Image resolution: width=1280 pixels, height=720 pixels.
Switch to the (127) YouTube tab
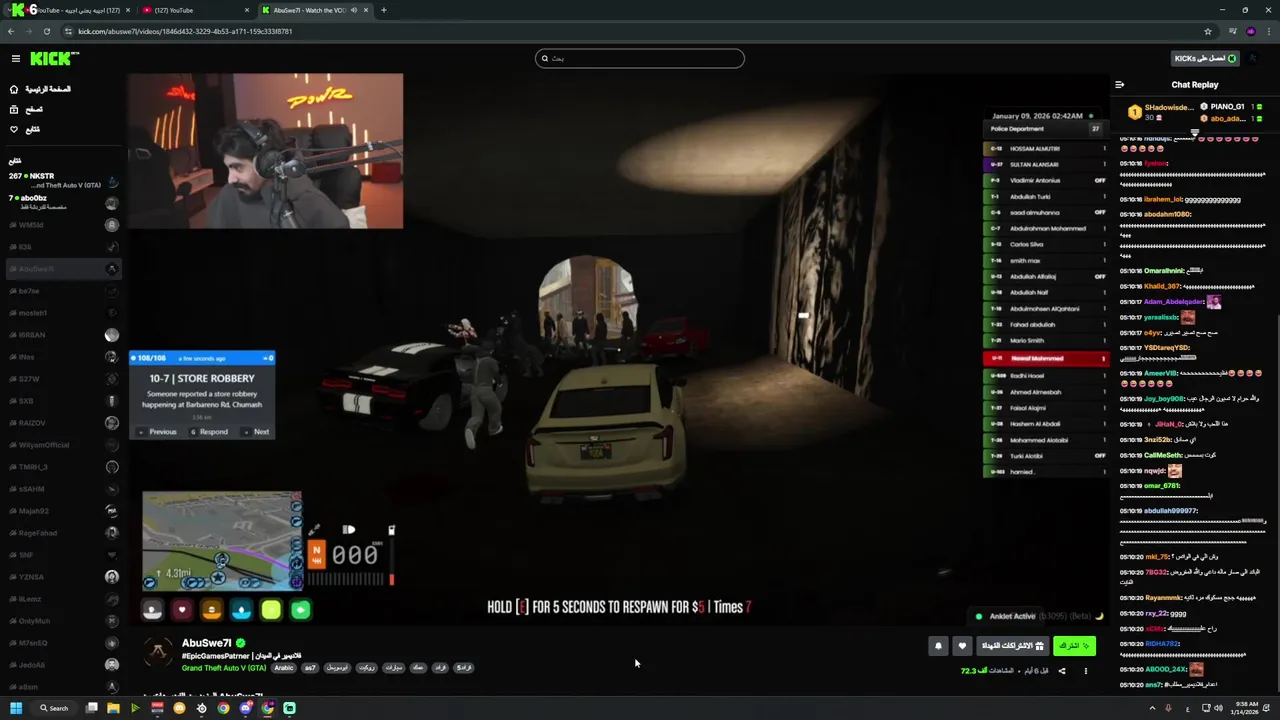pyautogui.click(x=195, y=10)
